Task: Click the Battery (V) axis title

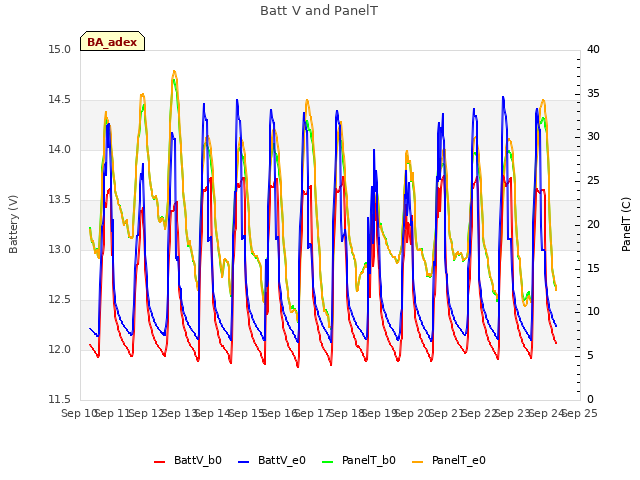Action: click(x=13, y=224)
